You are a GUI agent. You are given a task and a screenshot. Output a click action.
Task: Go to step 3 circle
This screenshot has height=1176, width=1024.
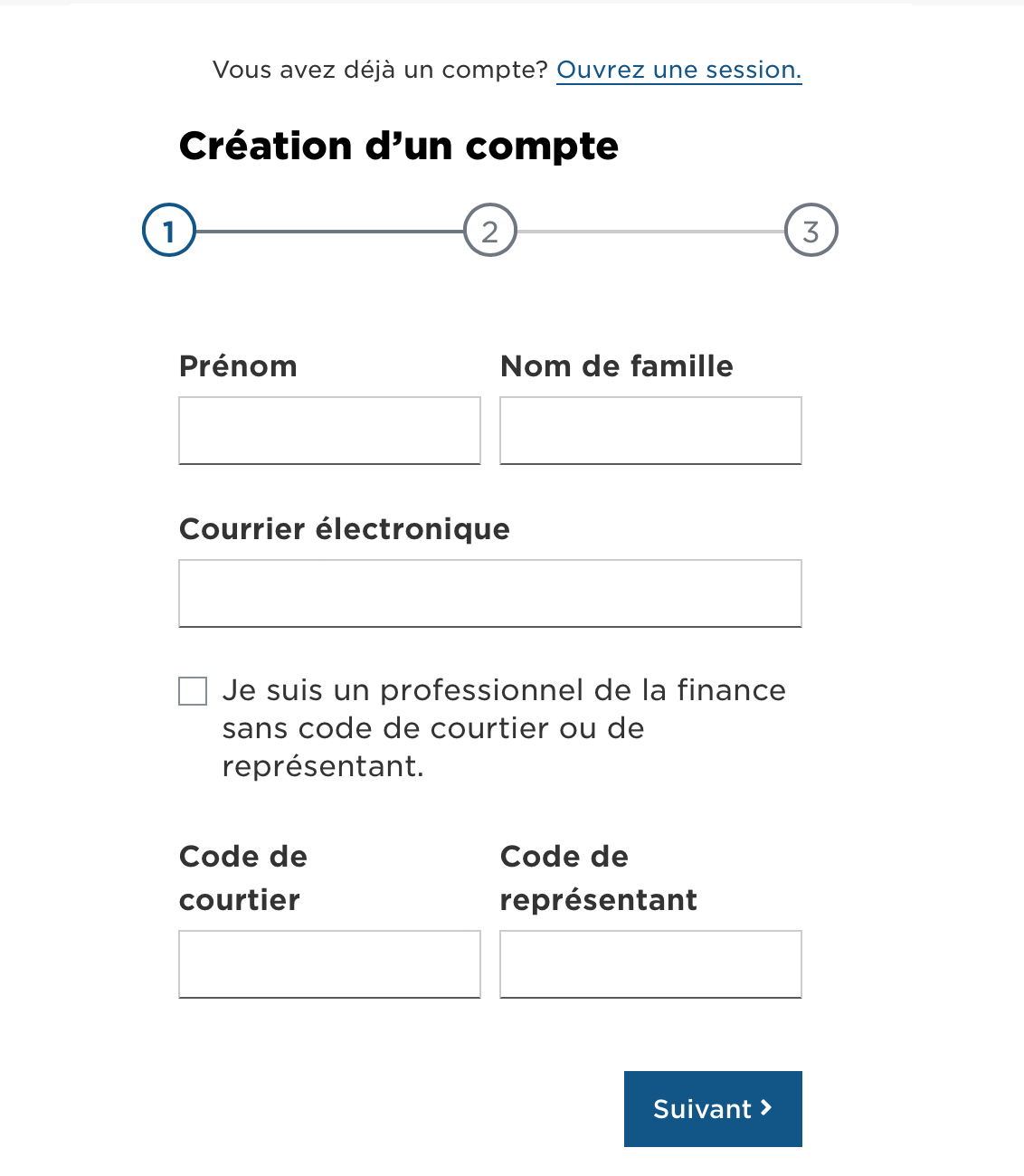click(811, 231)
